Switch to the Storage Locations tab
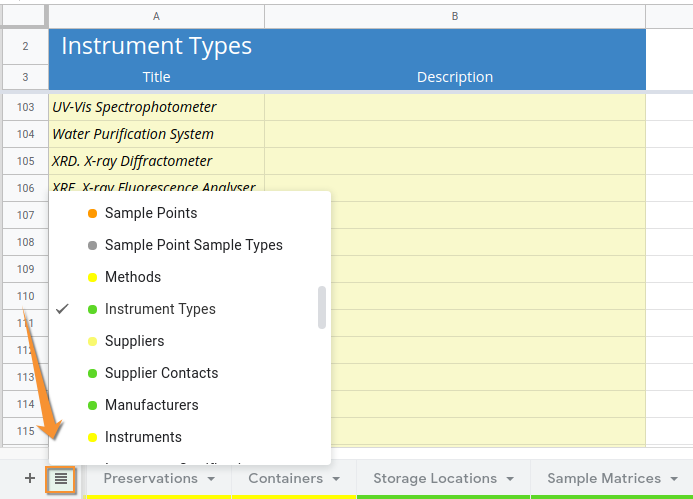Viewport: 693px width, 499px height. (x=434, y=479)
